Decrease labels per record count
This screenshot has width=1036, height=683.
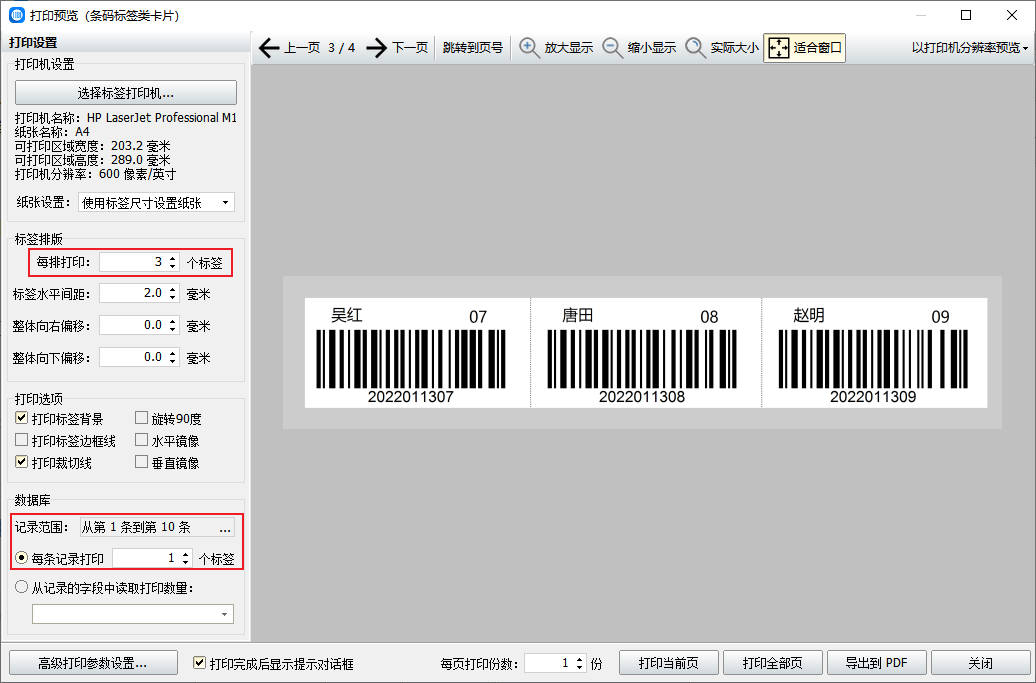pos(186,562)
